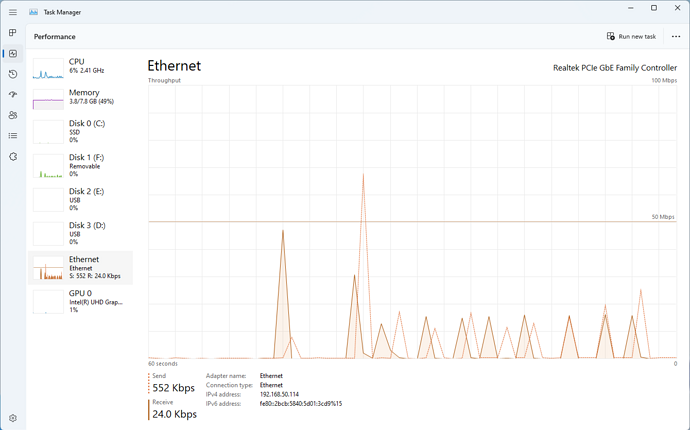Go to the Processes page icon
The image size is (690, 430).
13,33
